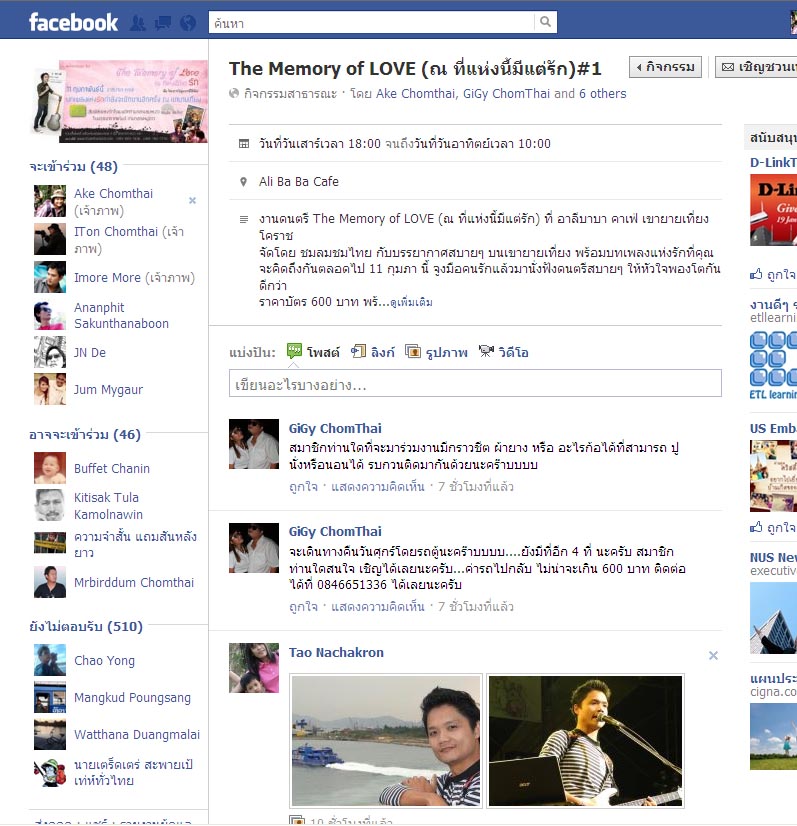797x826 pixels.
Task: Click the link share icon
Action: point(359,351)
